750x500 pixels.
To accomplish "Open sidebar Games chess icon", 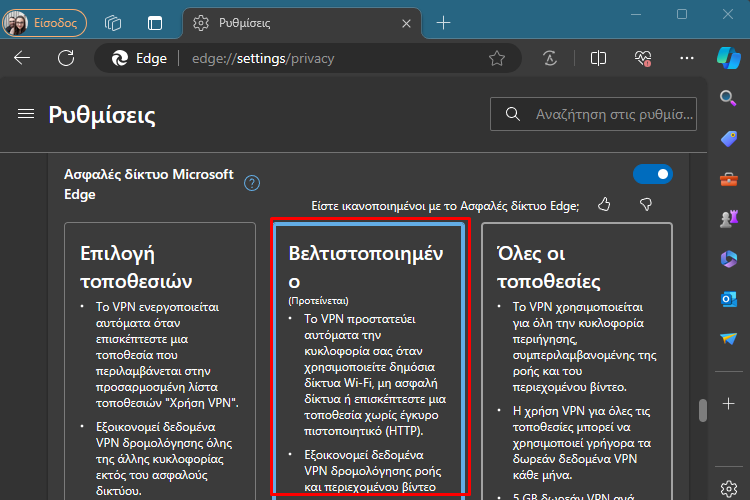I will (x=728, y=219).
